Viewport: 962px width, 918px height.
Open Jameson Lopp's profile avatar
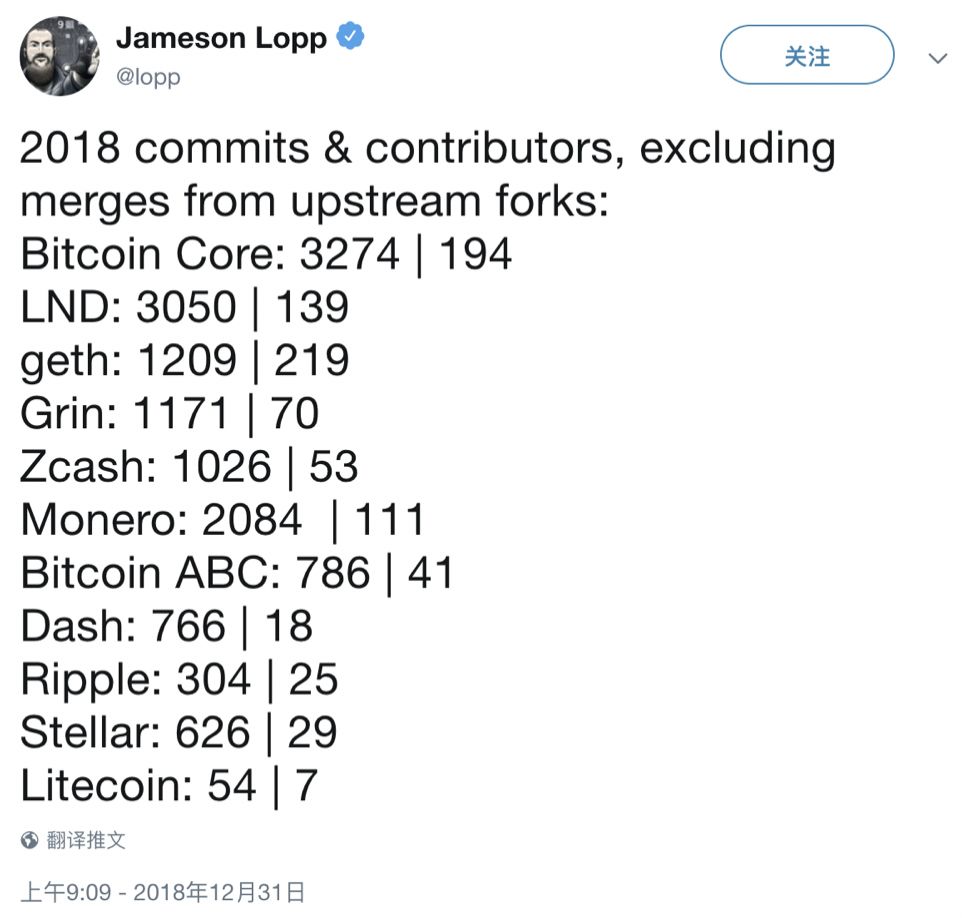[59, 56]
